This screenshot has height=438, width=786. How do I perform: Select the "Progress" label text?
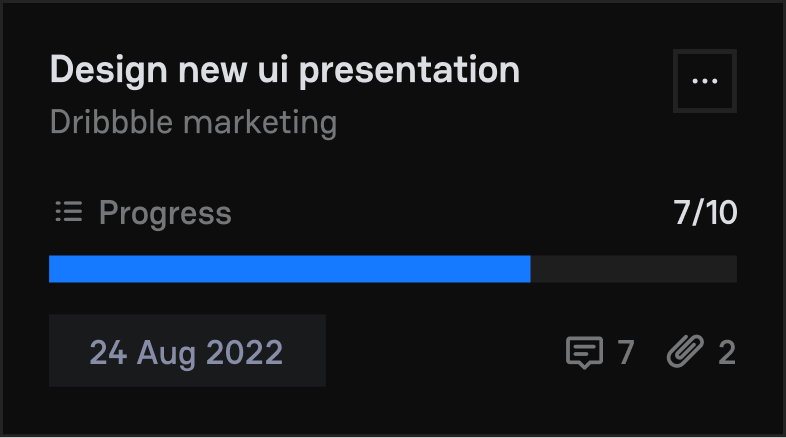coord(165,213)
